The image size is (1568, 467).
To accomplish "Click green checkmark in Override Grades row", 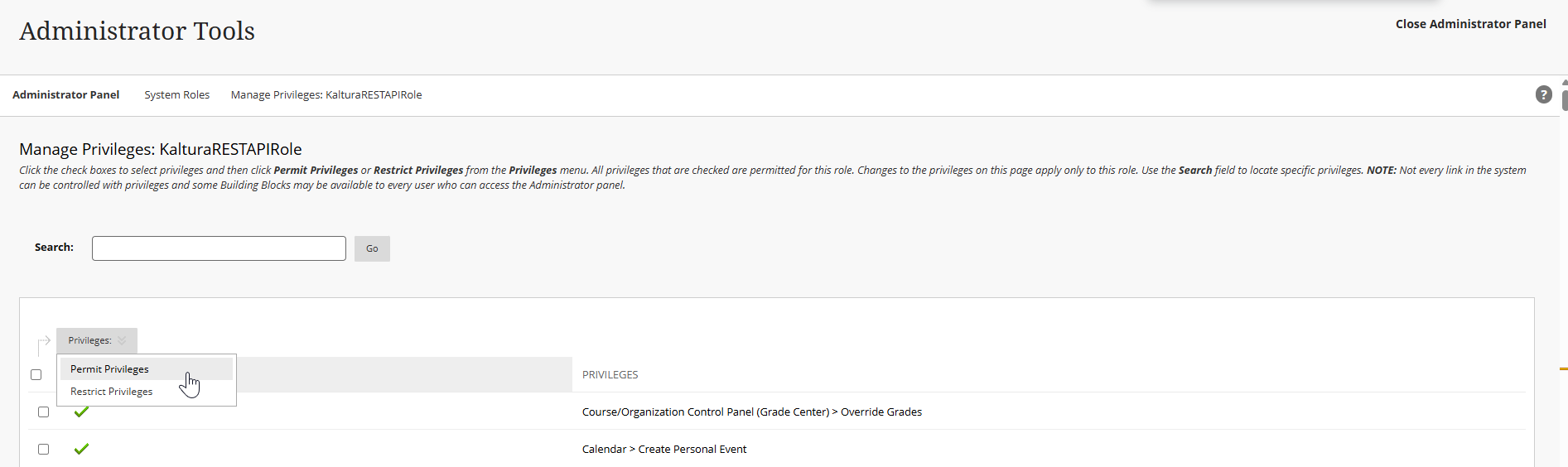I will click(x=81, y=412).
